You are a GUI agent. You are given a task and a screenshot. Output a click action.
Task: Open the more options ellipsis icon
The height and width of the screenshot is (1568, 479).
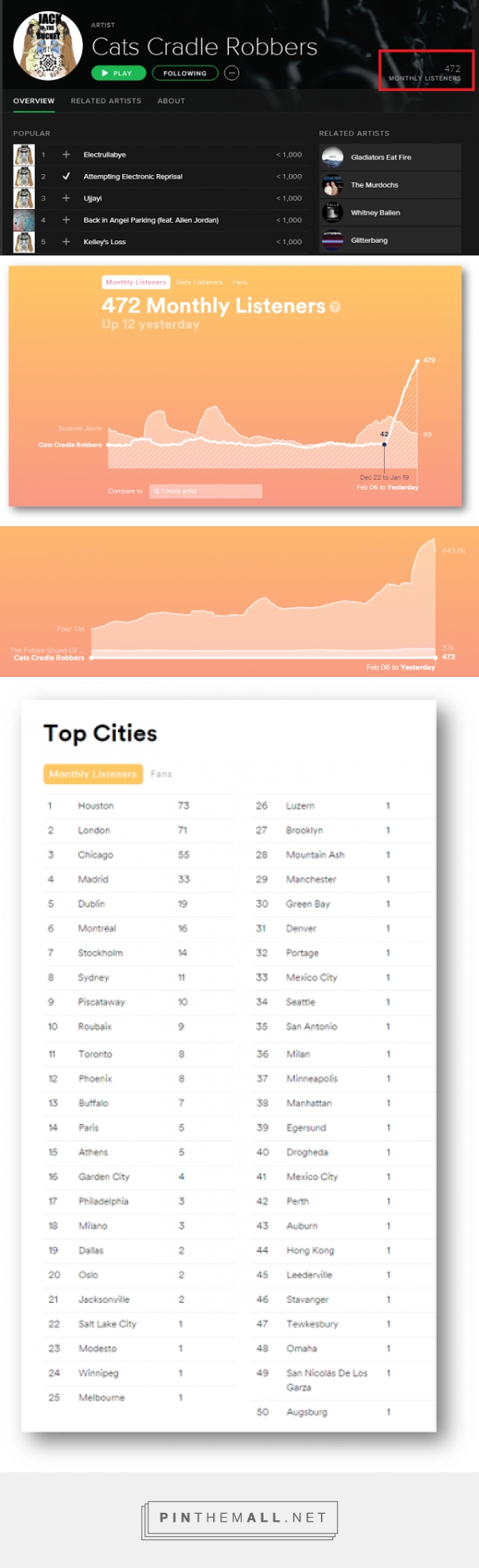point(232,73)
